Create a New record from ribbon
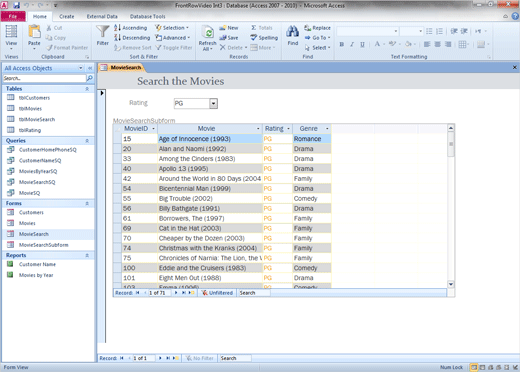This screenshot has height=372, width=520. click(x=229, y=28)
